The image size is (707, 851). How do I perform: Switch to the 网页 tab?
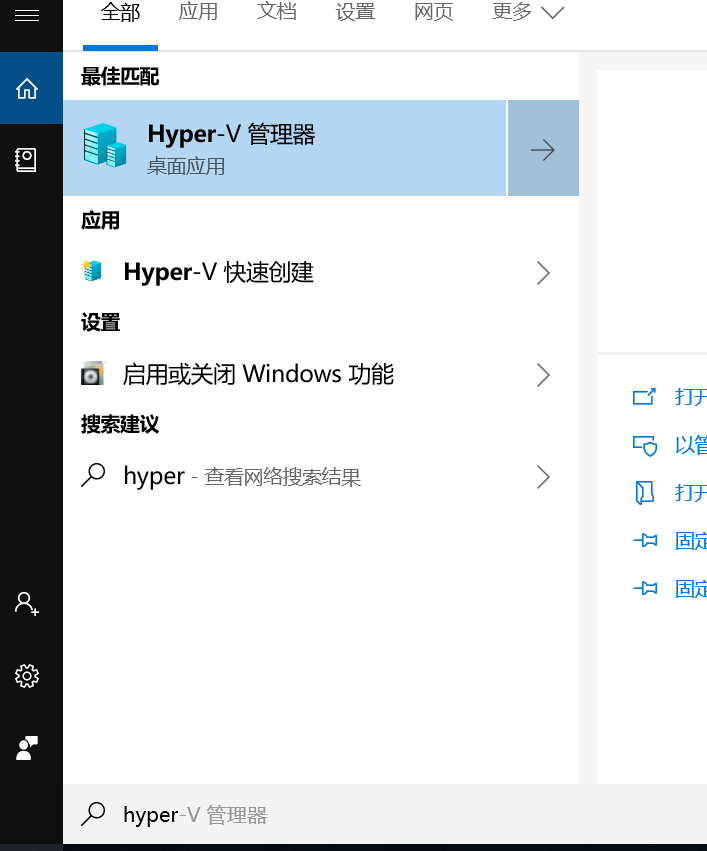[434, 12]
